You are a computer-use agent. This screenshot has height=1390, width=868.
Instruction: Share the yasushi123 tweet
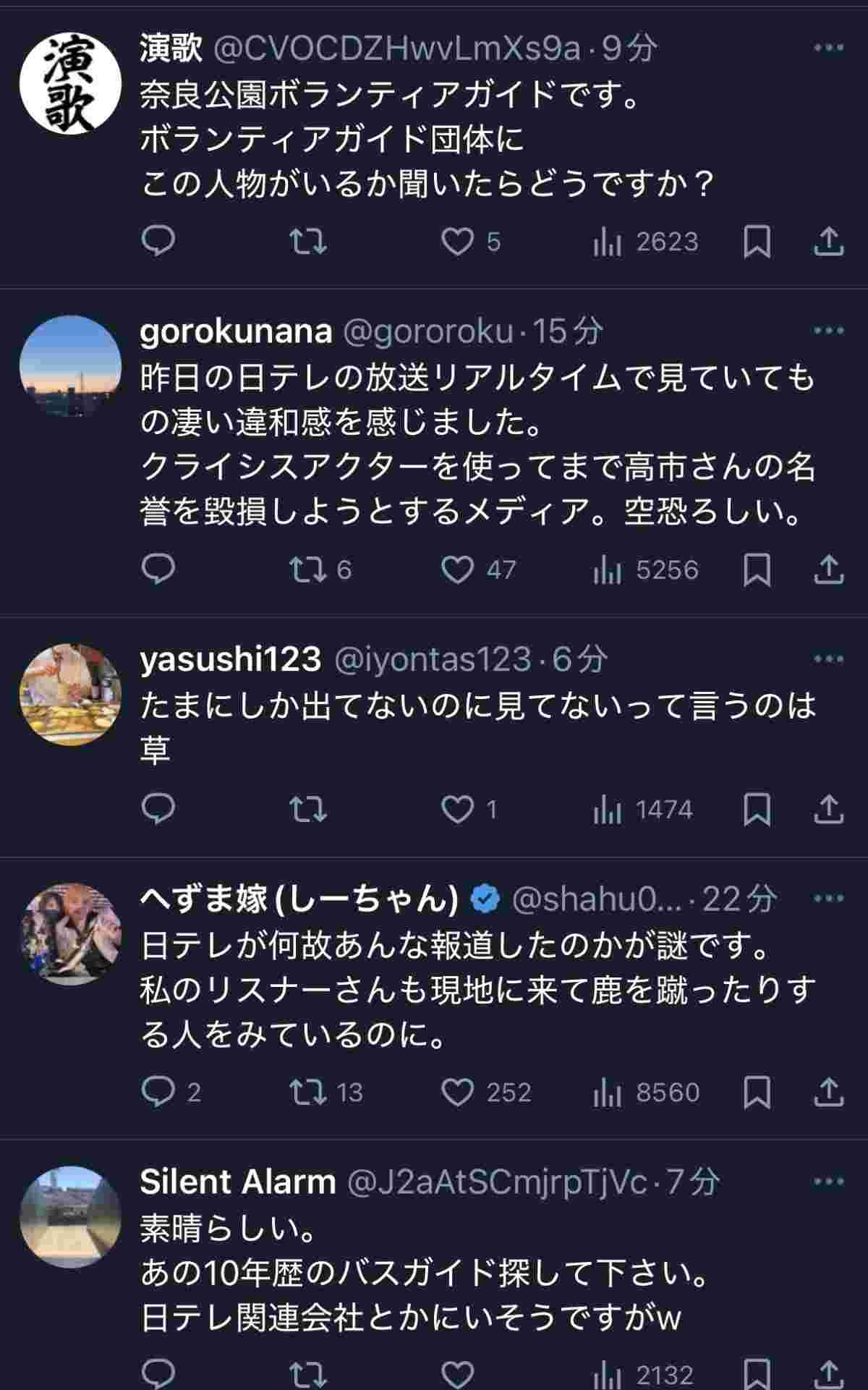828,809
